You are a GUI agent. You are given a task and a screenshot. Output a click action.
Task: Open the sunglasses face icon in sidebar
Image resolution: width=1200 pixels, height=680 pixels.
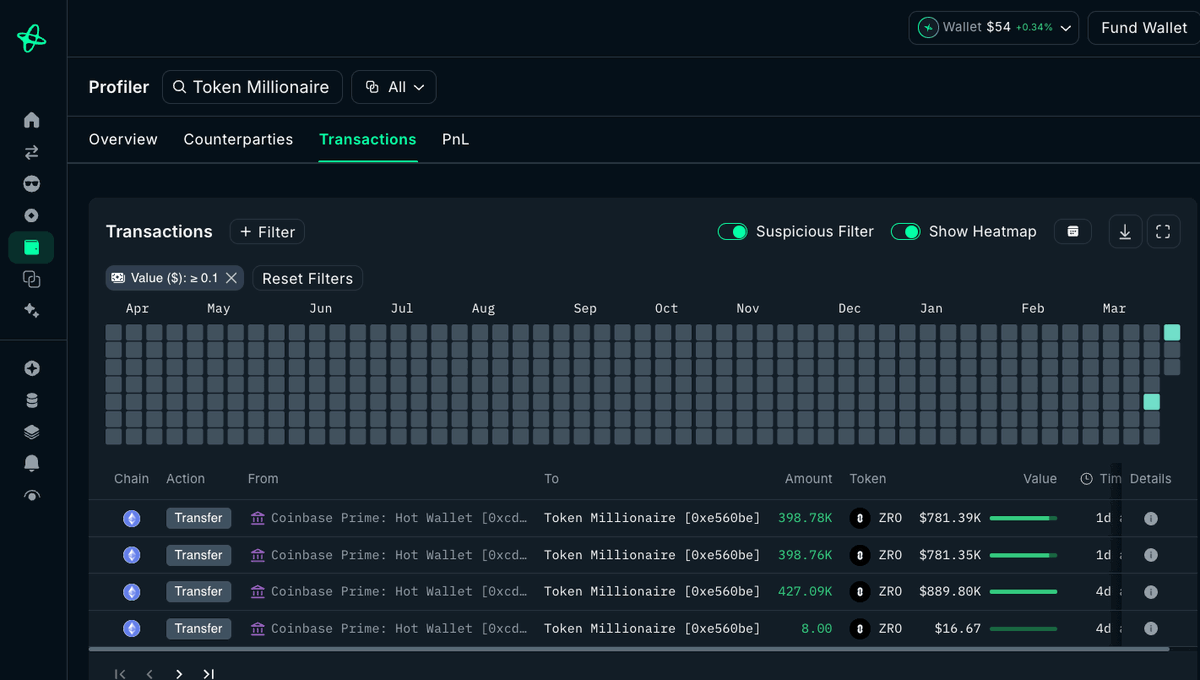pos(31,184)
